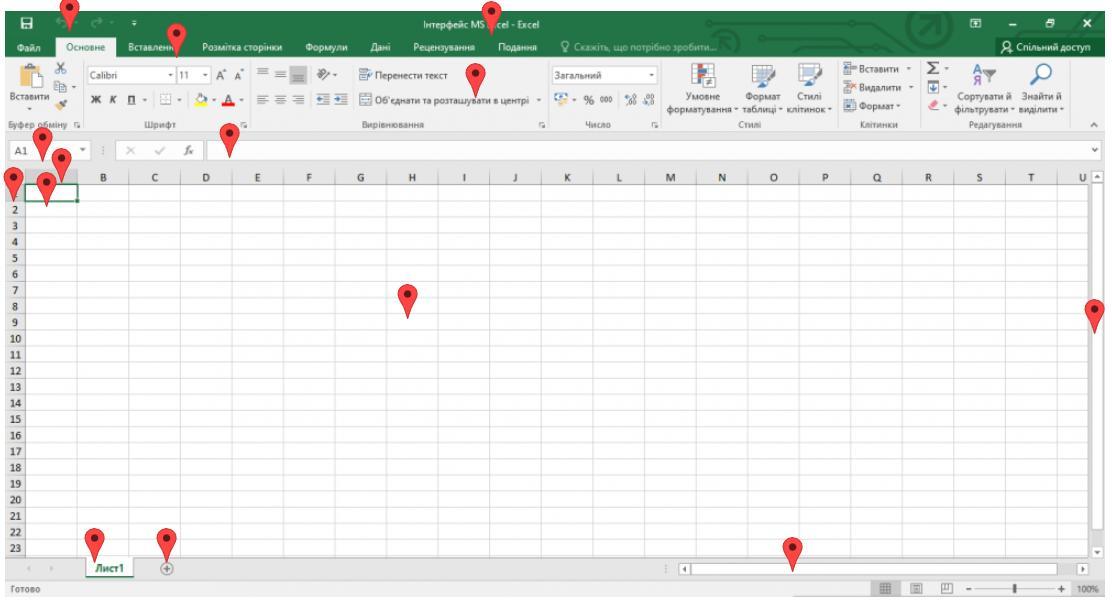
Task: Increase font size with larger A icon
Action: pyautogui.click(x=221, y=75)
